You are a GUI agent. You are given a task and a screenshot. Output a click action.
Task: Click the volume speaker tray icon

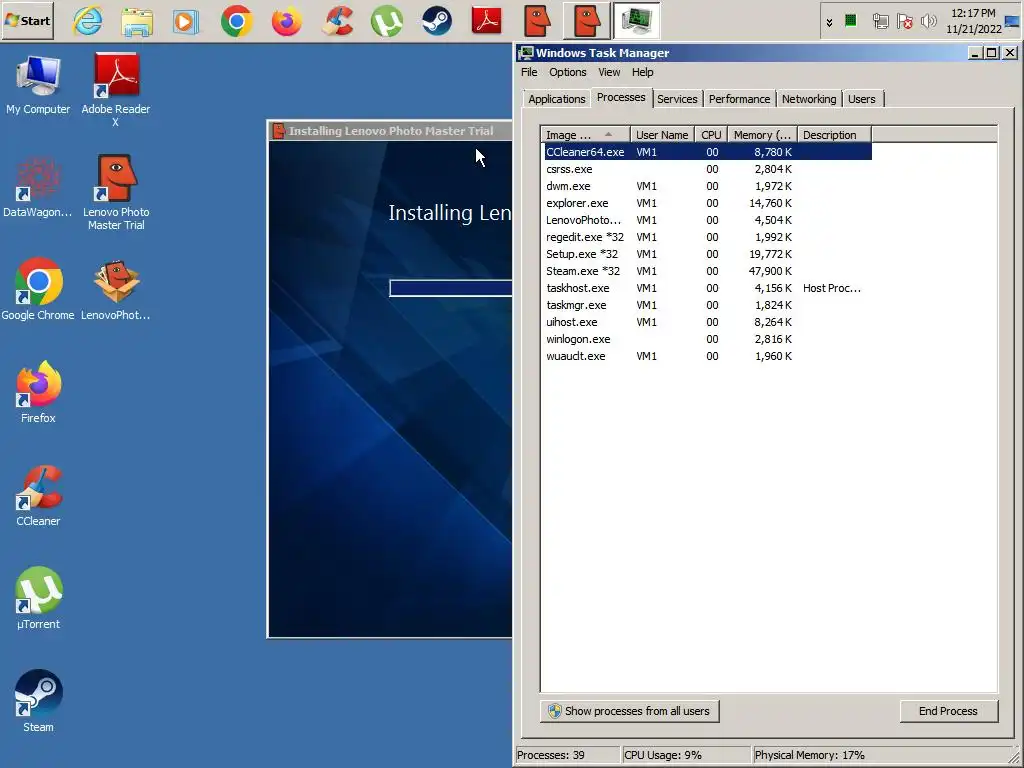pos(928,22)
